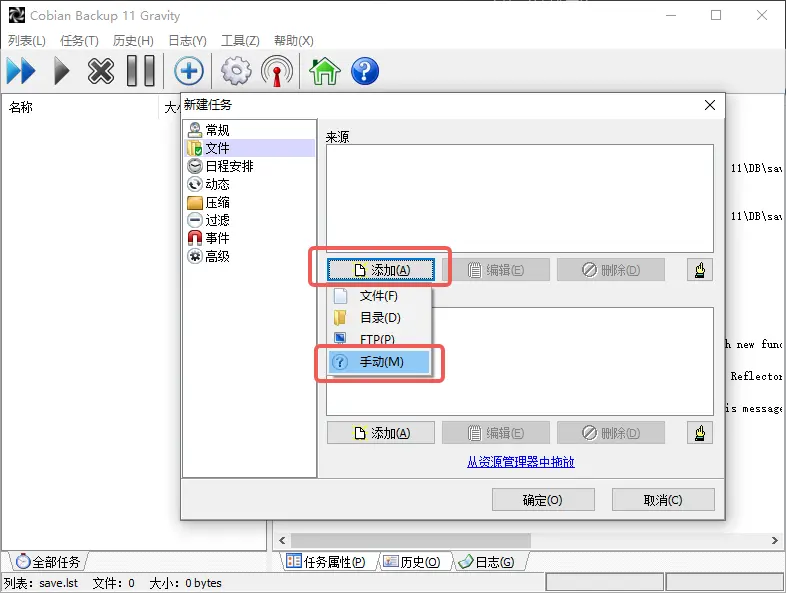
Task: Open the 工具(Z) menu
Action: [241, 41]
